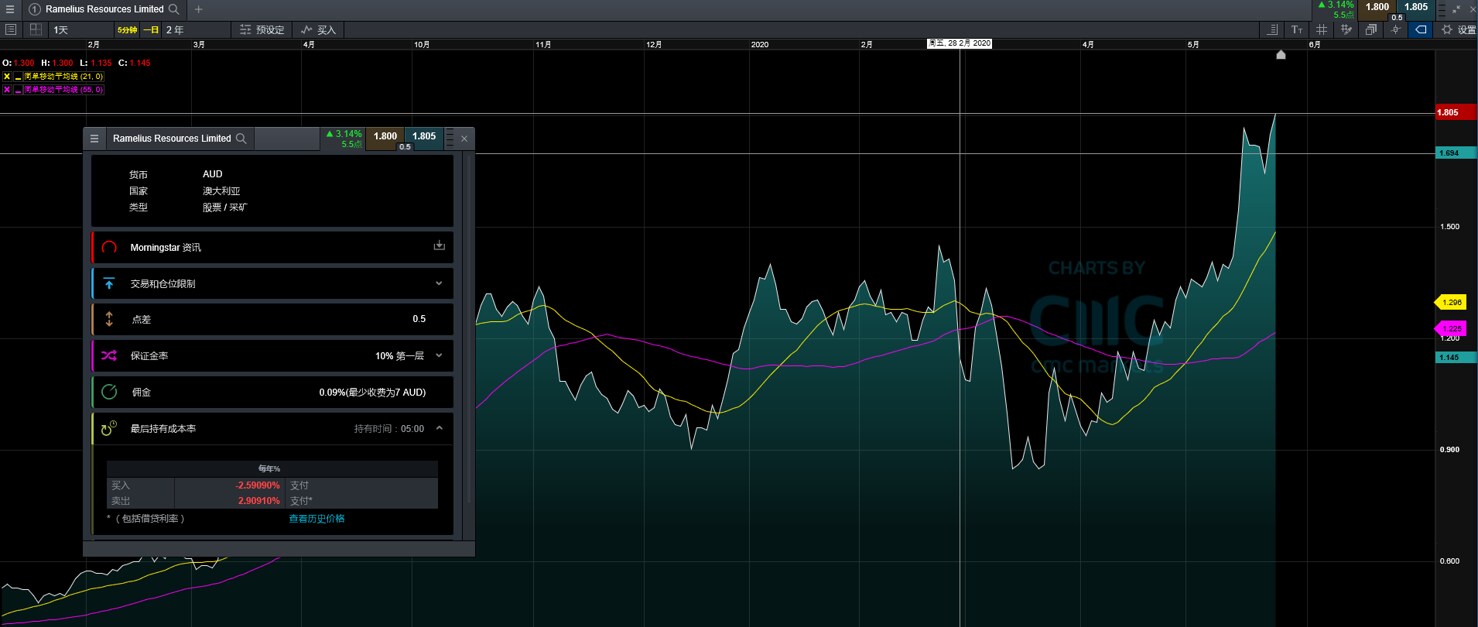Viewport: 1478px width, 627px height.
Task: Search product in the info panel
Action: pyautogui.click(x=240, y=138)
